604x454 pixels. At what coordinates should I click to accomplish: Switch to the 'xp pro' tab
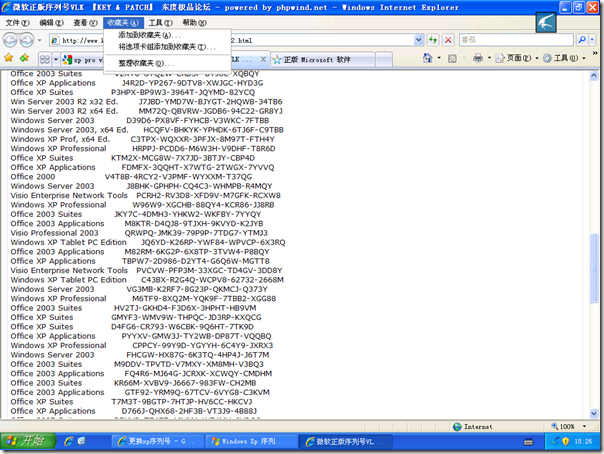click(x=83, y=60)
